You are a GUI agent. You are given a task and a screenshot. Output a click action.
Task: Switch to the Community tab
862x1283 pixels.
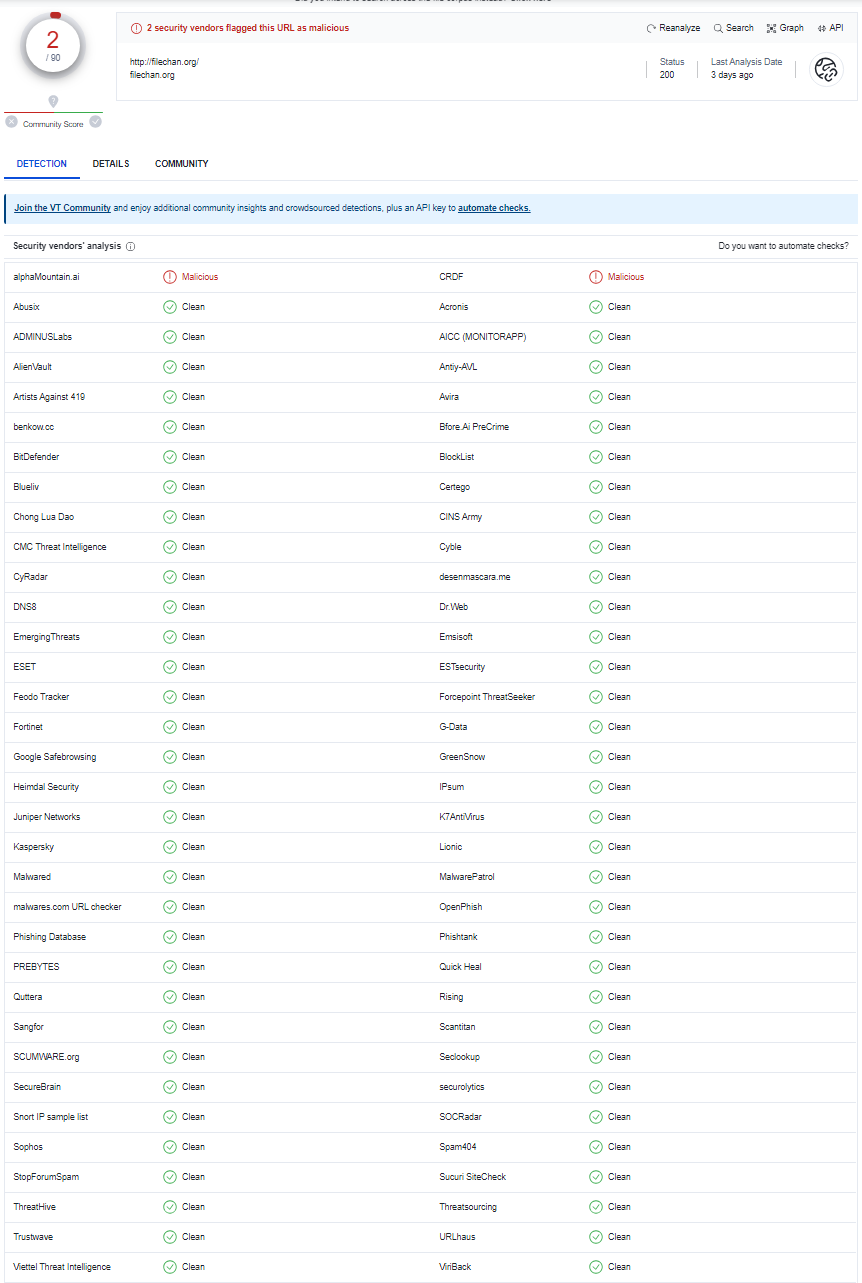coord(182,164)
